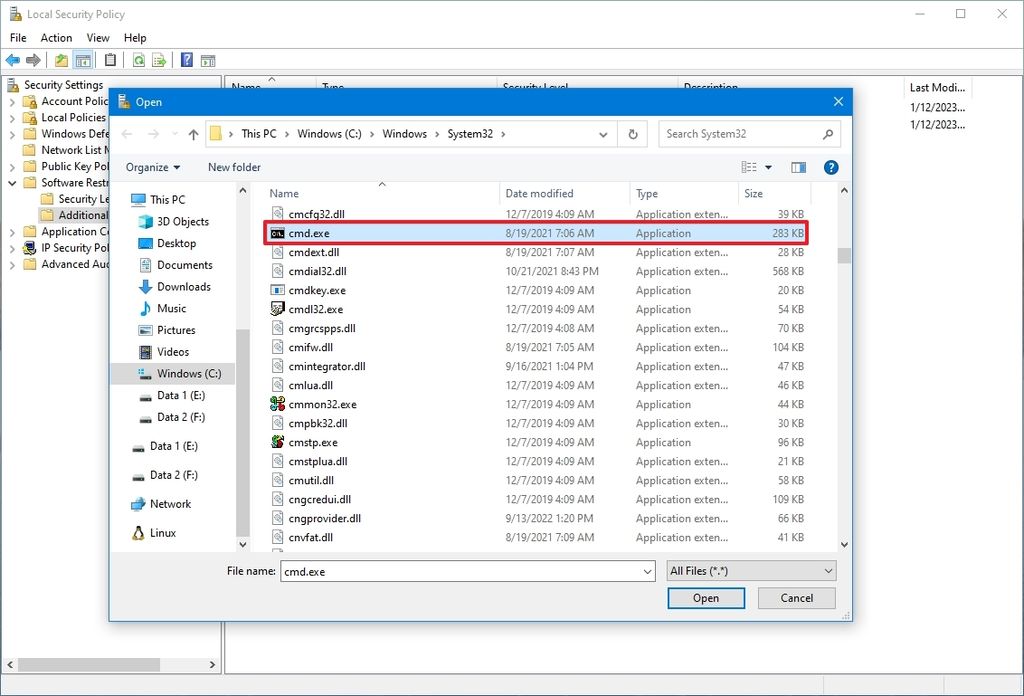Viewport: 1024px width, 696px height.
Task: Click the Cancel button in the Open dialog
Action: [796, 597]
